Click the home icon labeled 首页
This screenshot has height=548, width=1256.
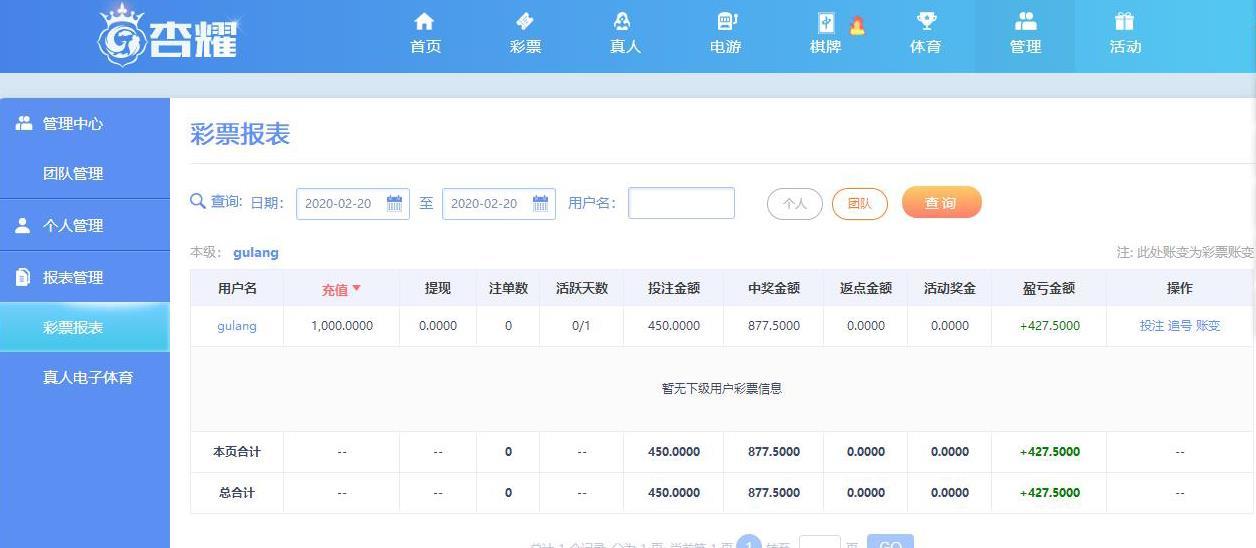pyautogui.click(x=425, y=22)
